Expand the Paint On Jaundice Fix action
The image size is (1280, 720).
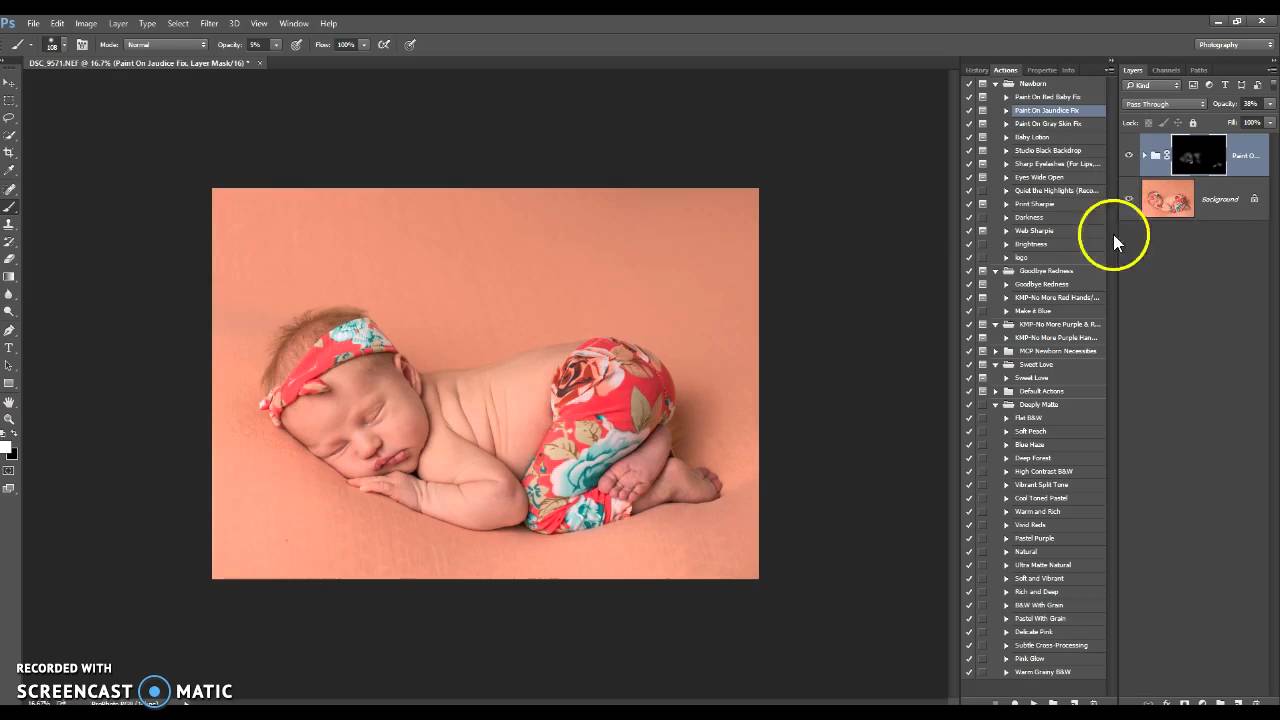pyautogui.click(x=1006, y=110)
